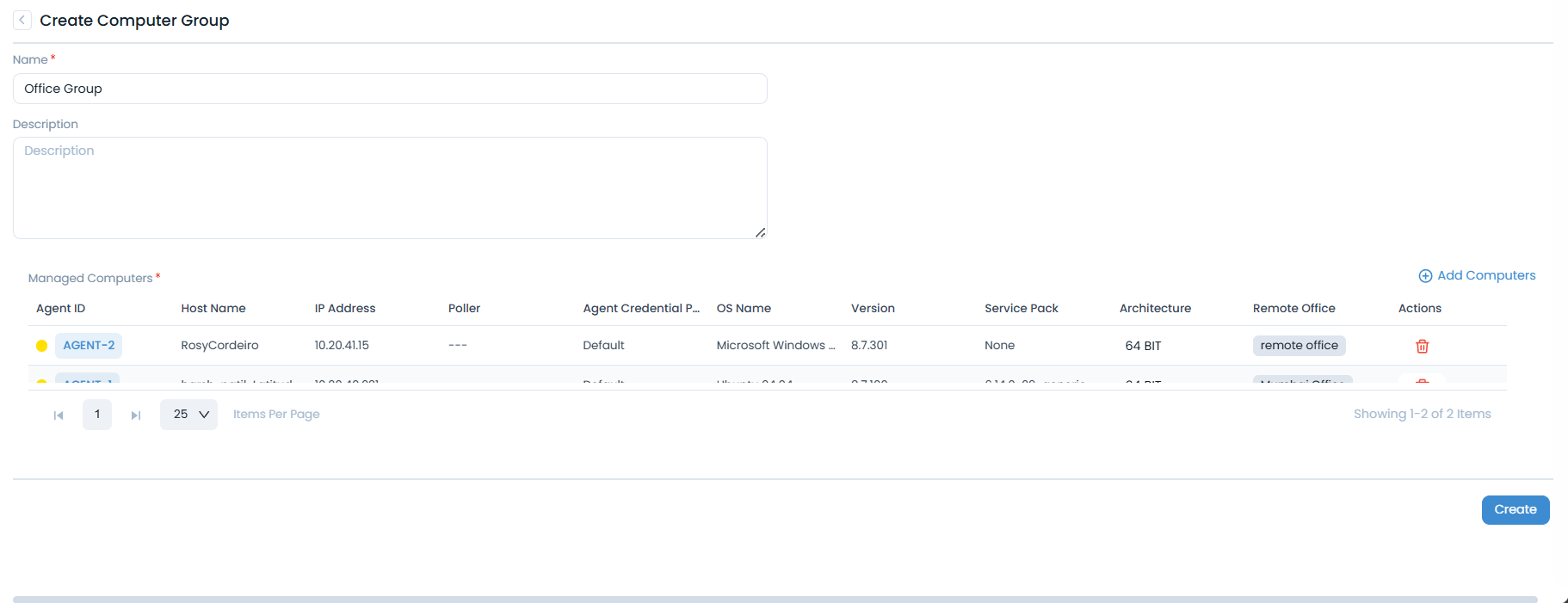The image size is (1568, 603).
Task: Click 'Showing 1-2 of 2 Items' text
Action: point(1422,414)
